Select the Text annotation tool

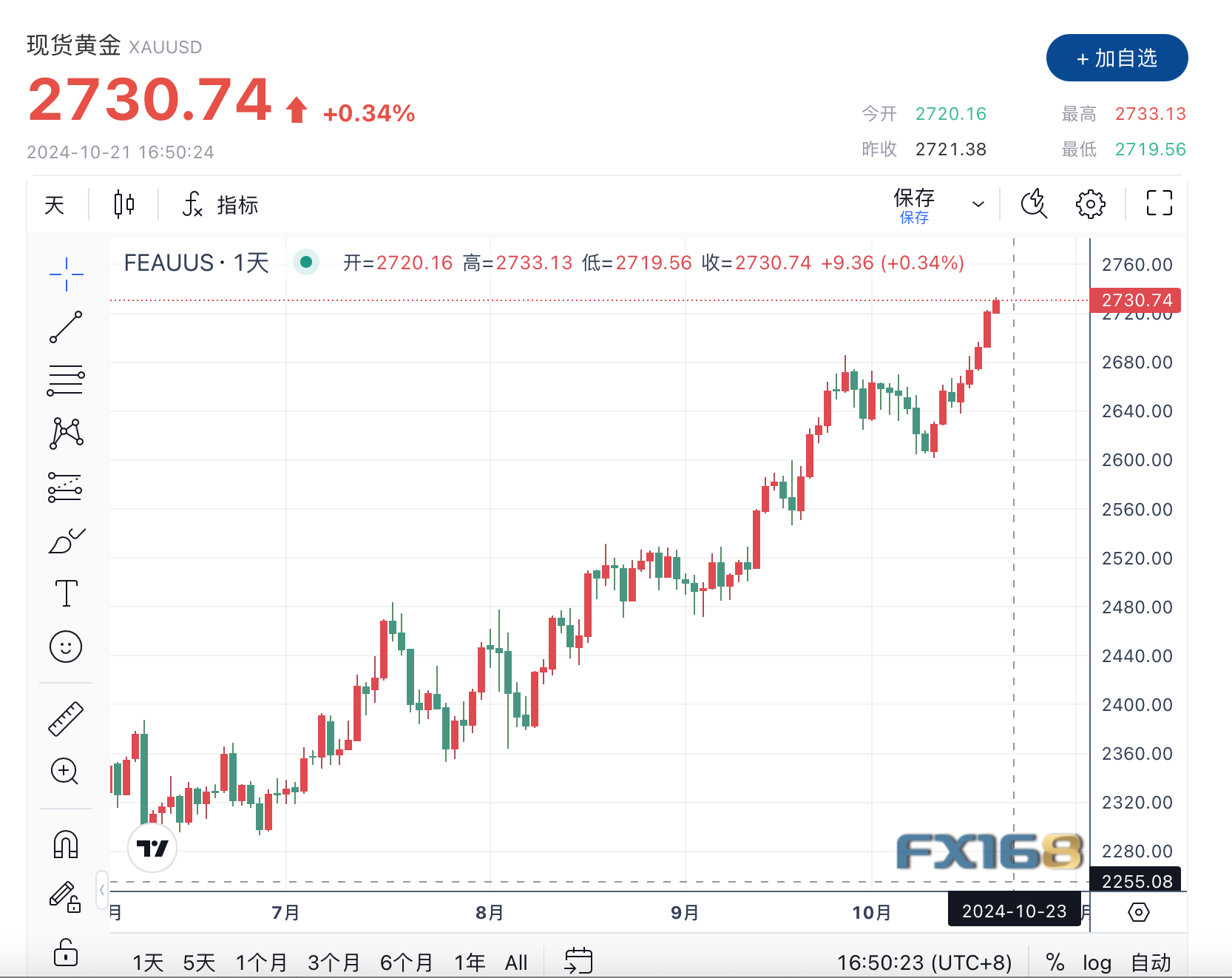point(66,593)
